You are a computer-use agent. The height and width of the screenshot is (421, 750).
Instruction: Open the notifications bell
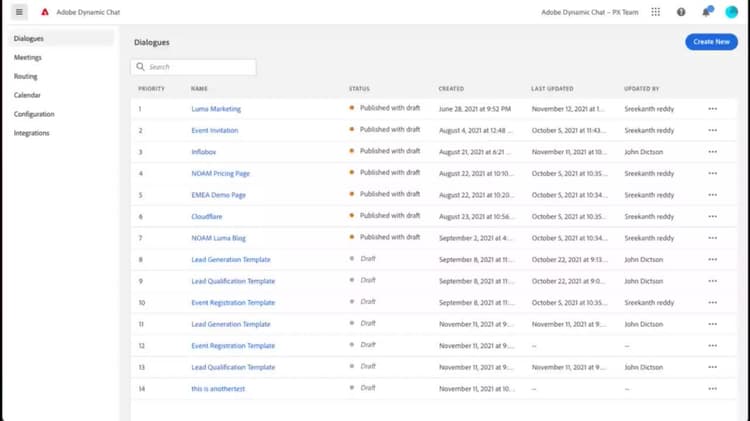pyautogui.click(x=707, y=12)
